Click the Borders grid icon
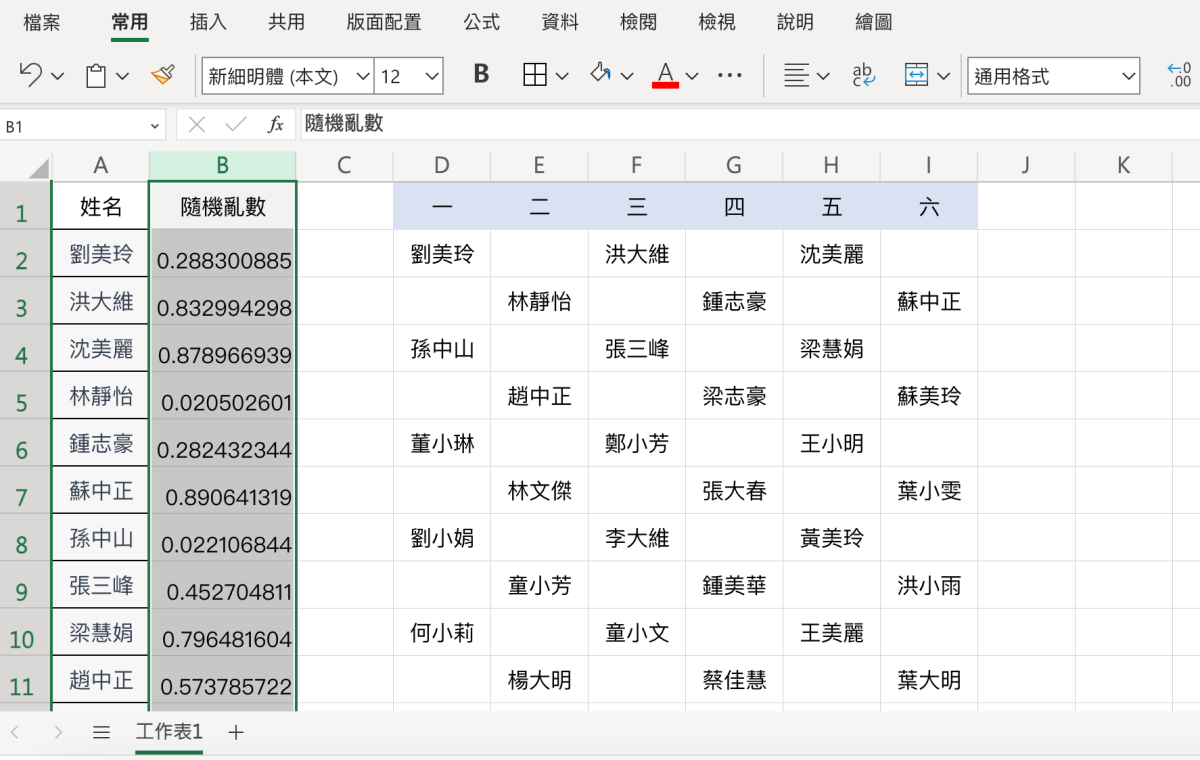Screen dimensions: 1200x760 535,75
